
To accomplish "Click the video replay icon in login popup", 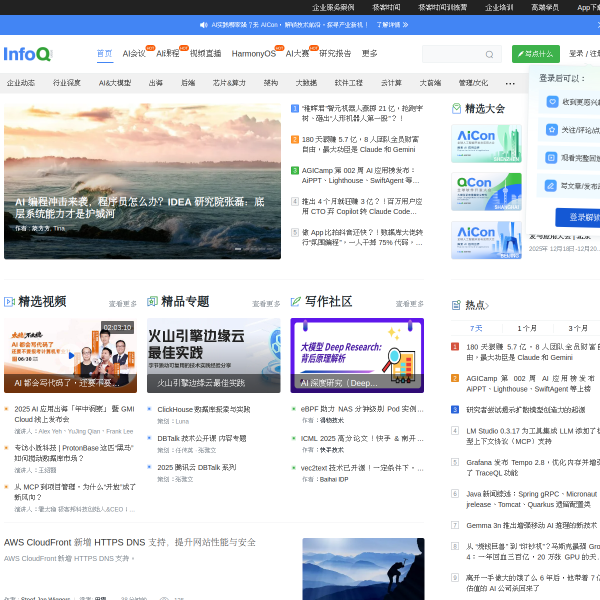I will tap(551, 158).
